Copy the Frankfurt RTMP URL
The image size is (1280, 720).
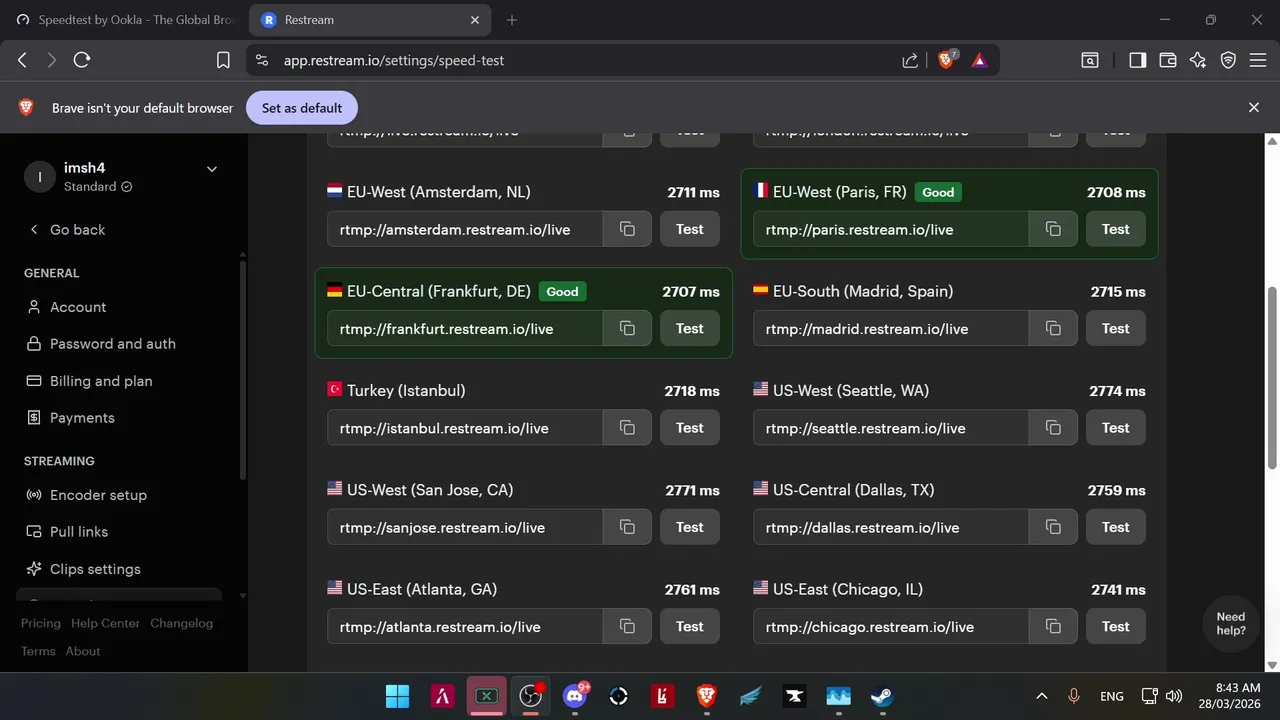pyautogui.click(x=627, y=328)
